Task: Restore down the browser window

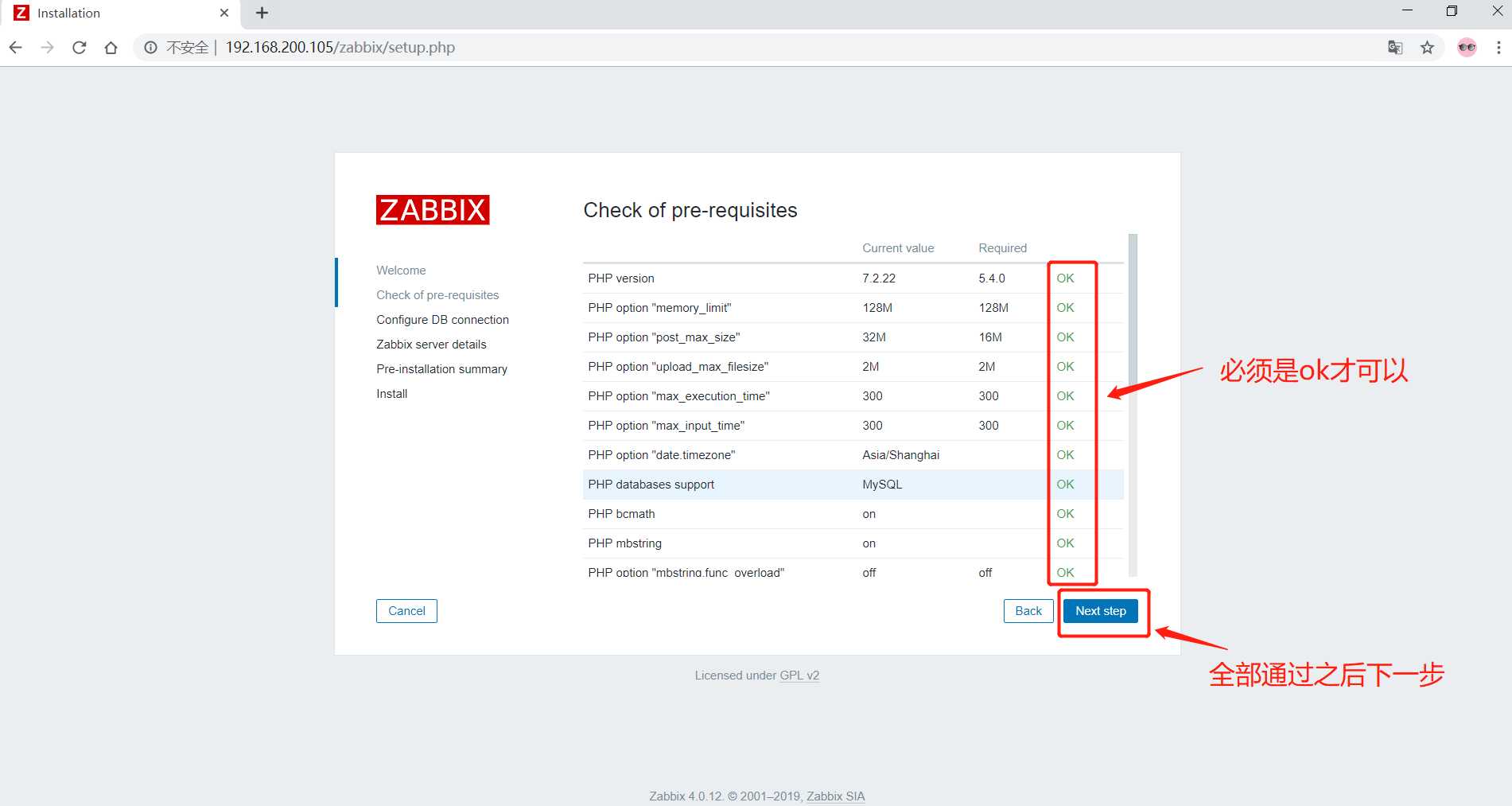Action: (1452, 11)
